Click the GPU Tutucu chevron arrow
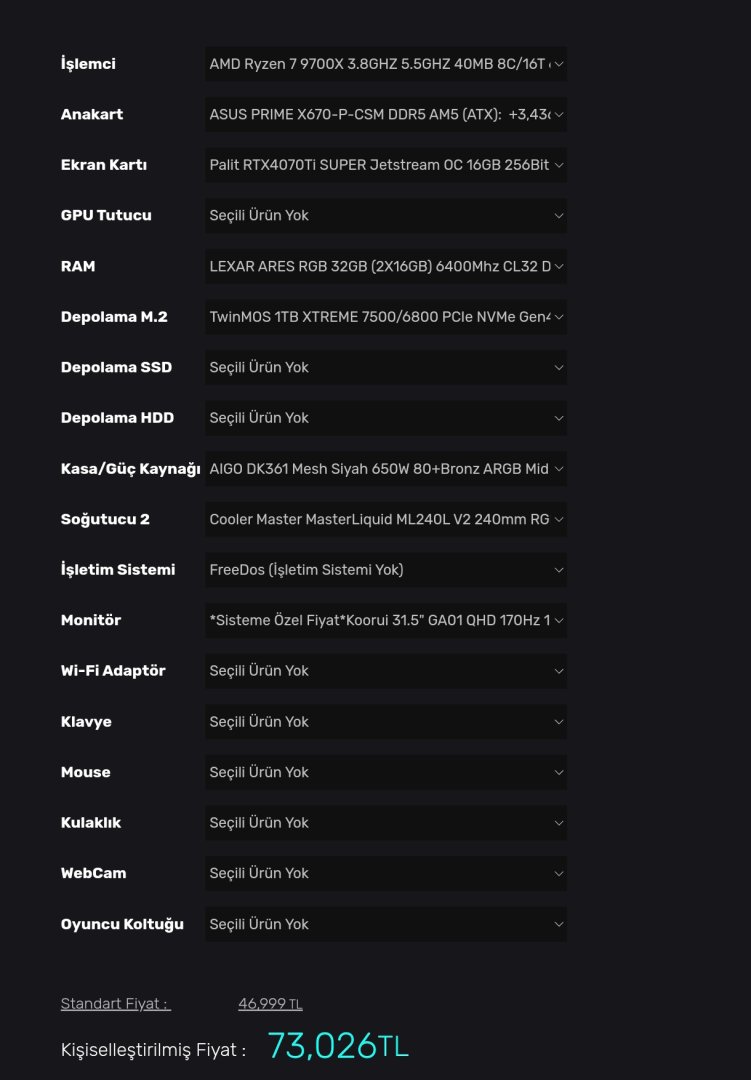This screenshot has height=1080, width=751. click(558, 216)
